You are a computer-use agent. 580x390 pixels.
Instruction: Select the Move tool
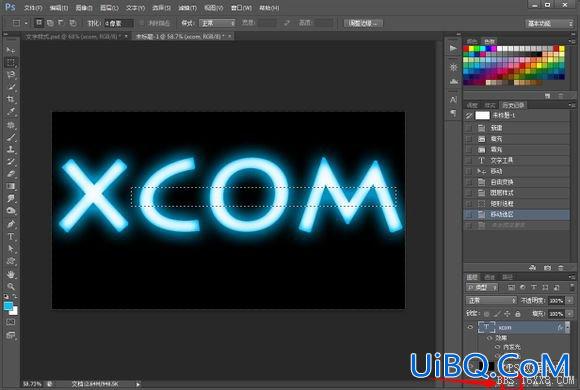[x=11, y=50]
